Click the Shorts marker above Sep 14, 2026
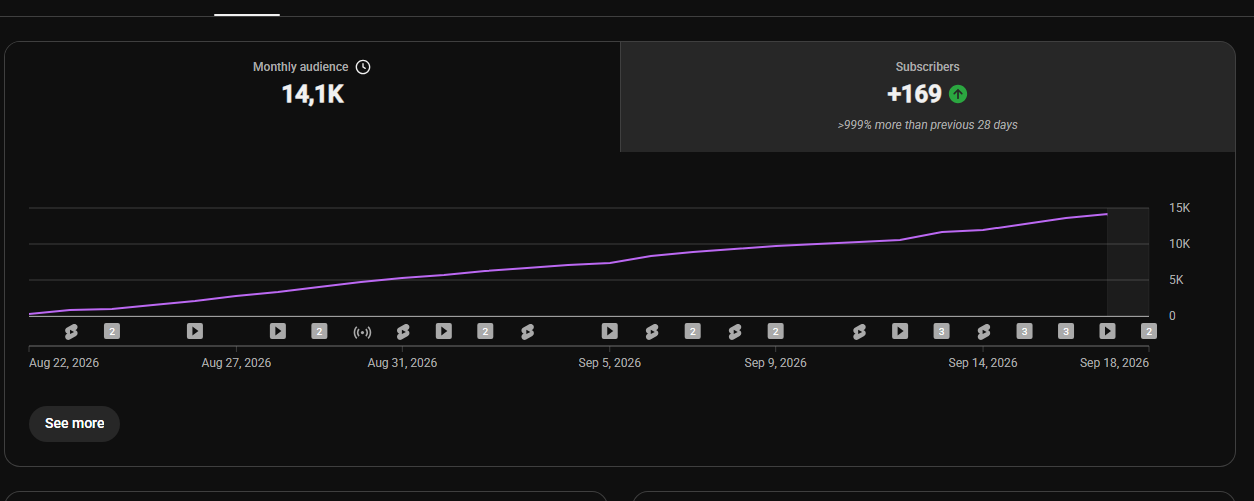The width and height of the screenshot is (1254, 501). tap(983, 331)
